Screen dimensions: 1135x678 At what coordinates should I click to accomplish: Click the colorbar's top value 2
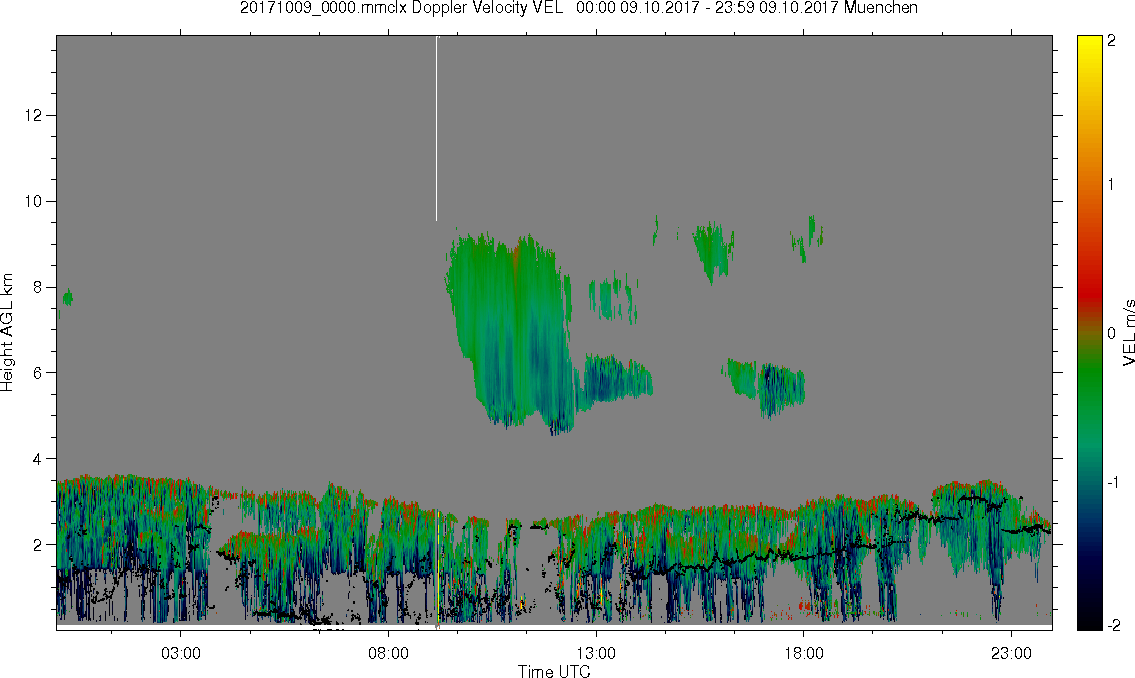pyautogui.click(x=1111, y=41)
